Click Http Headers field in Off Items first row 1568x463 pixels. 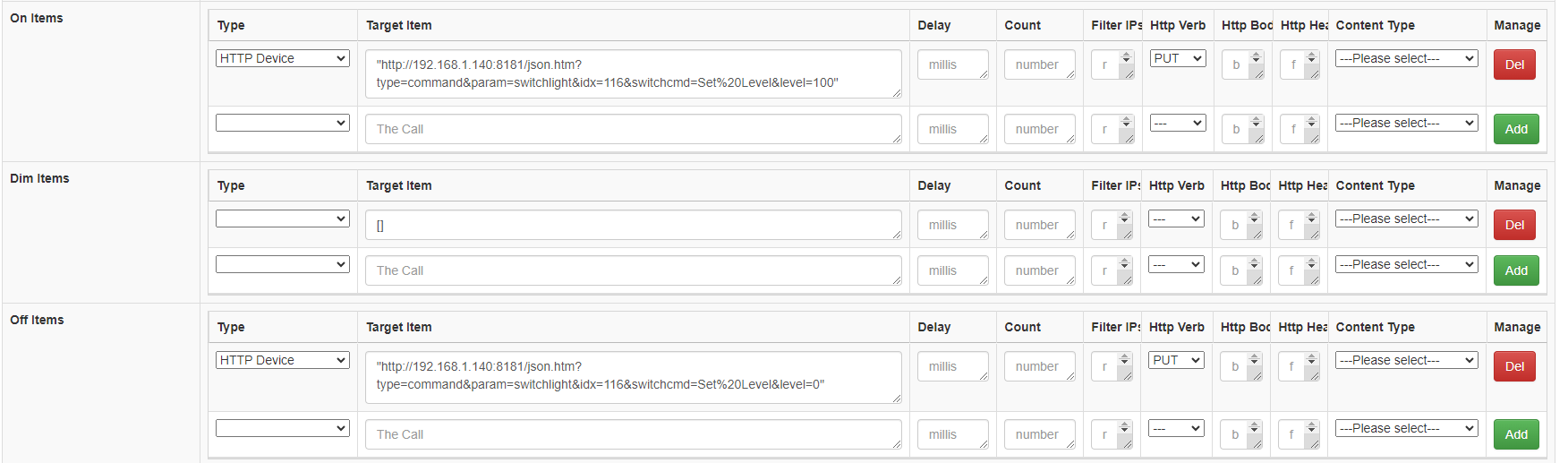pyautogui.click(x=1299, y=366)
